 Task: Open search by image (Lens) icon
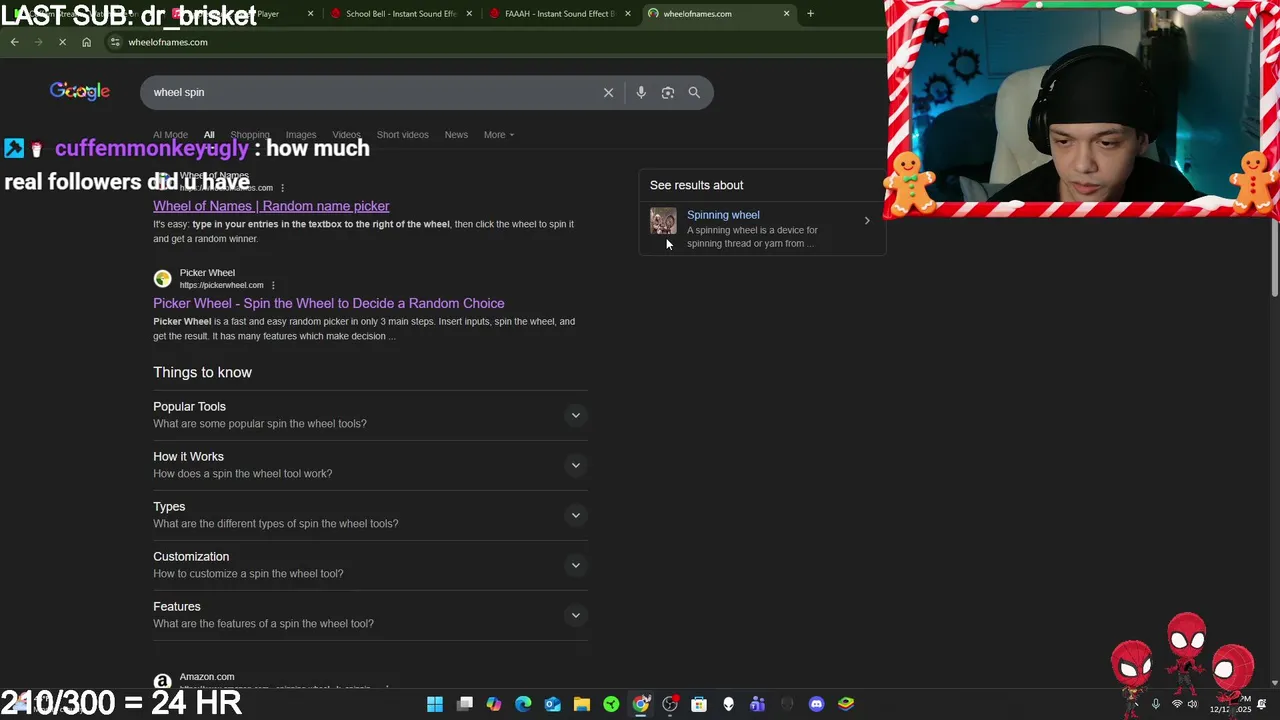point(667,92)
